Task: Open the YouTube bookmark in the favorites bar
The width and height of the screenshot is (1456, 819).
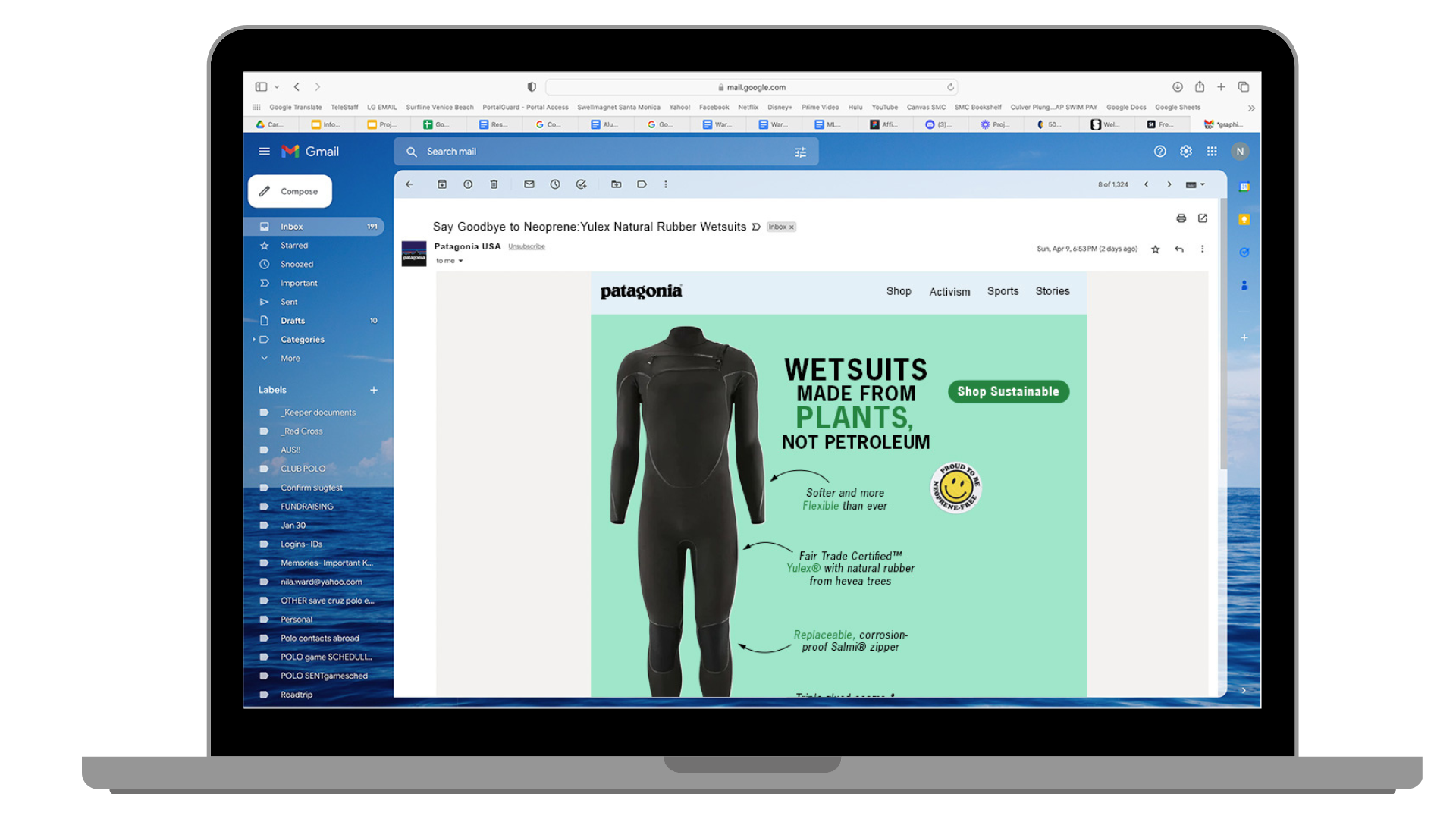Action: click(884, 108)
